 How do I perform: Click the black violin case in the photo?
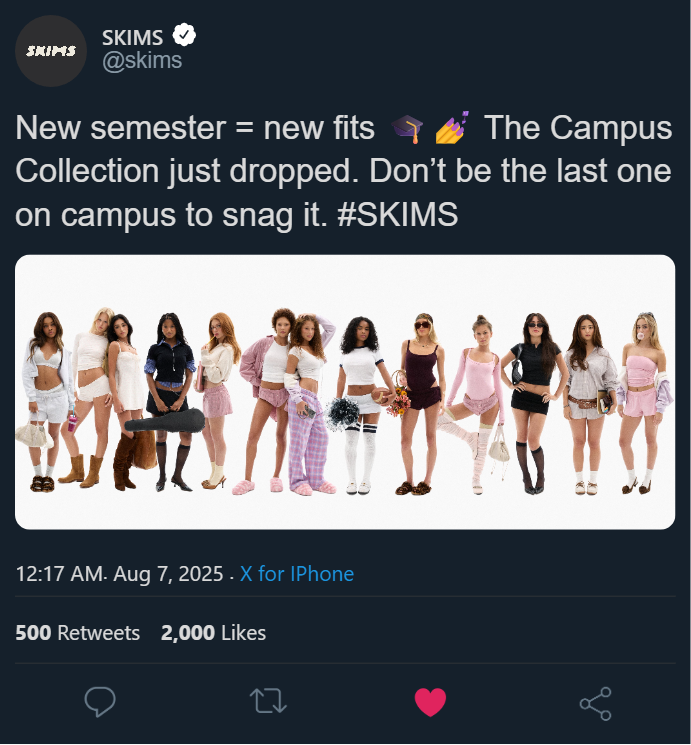[165, 421]
